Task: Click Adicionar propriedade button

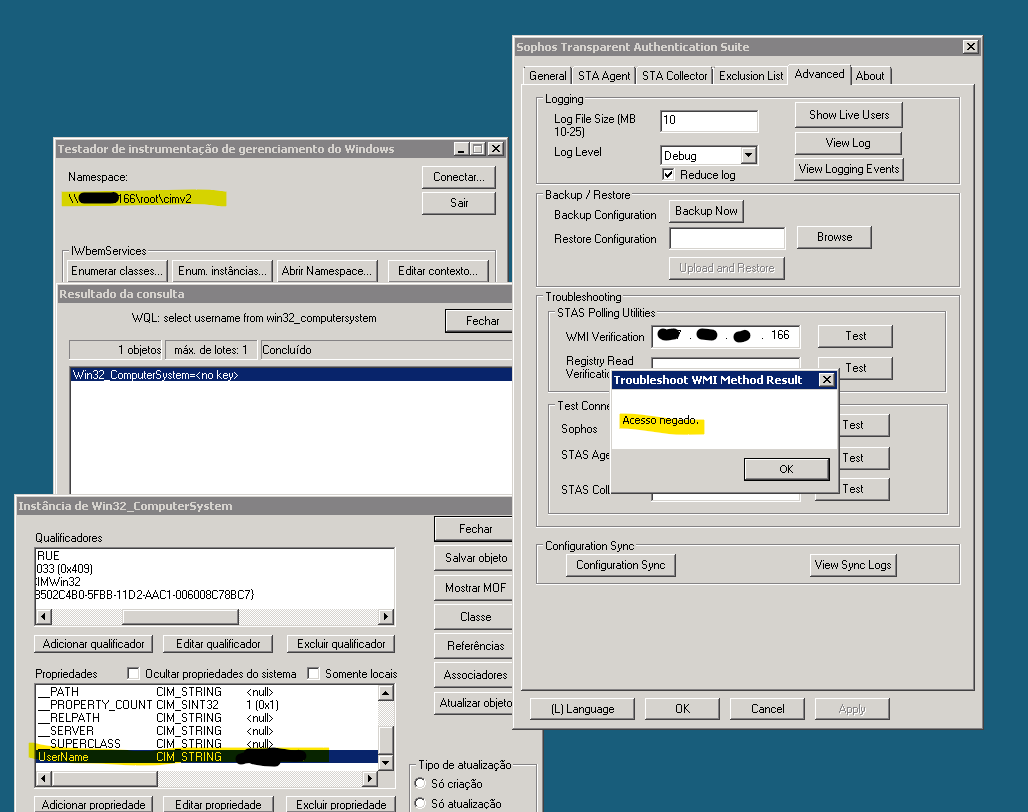Action: [94, 805]
